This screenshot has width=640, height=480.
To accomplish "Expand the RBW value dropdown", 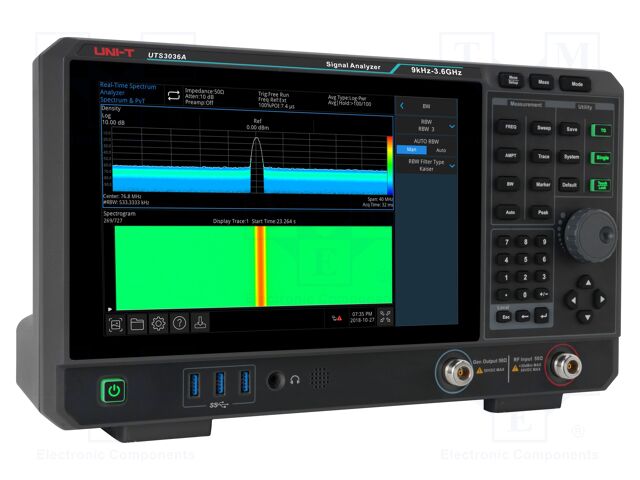I will pos(452,126).
